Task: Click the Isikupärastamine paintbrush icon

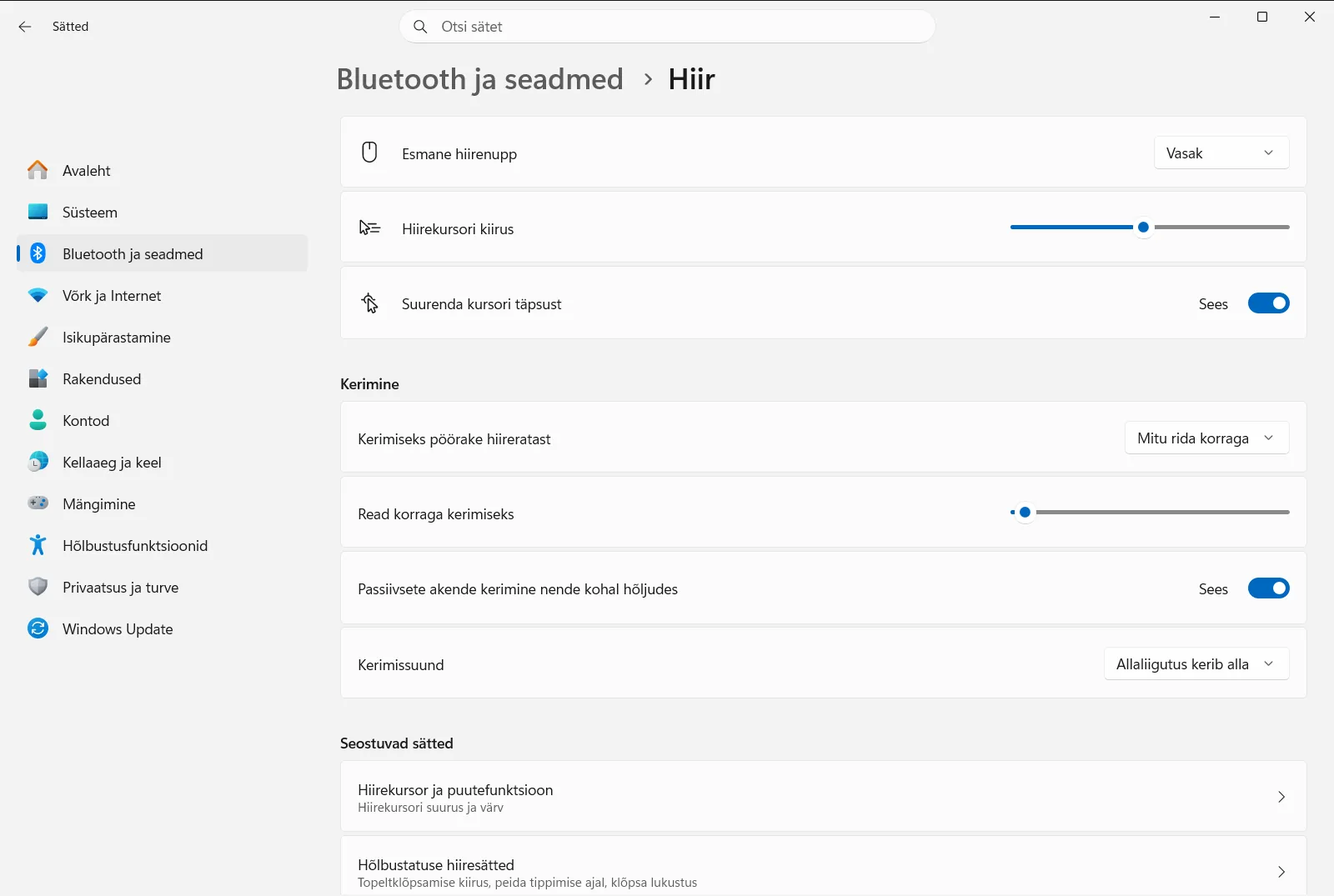Action: [x=38, y=337]
